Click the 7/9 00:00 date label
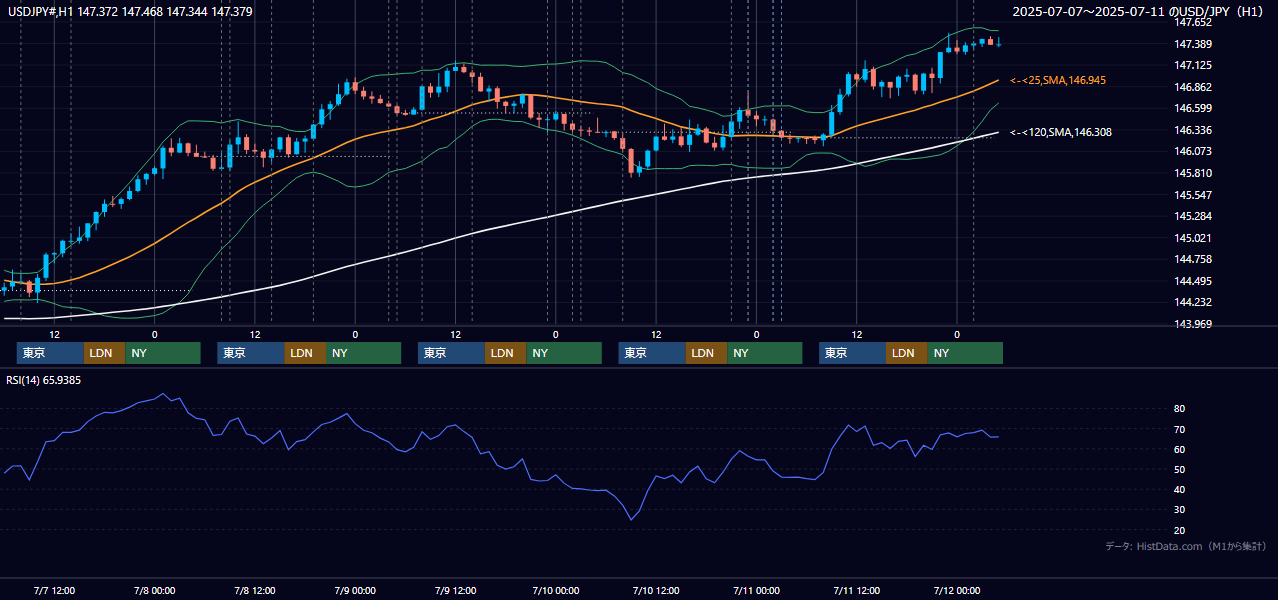 [355, 590]
